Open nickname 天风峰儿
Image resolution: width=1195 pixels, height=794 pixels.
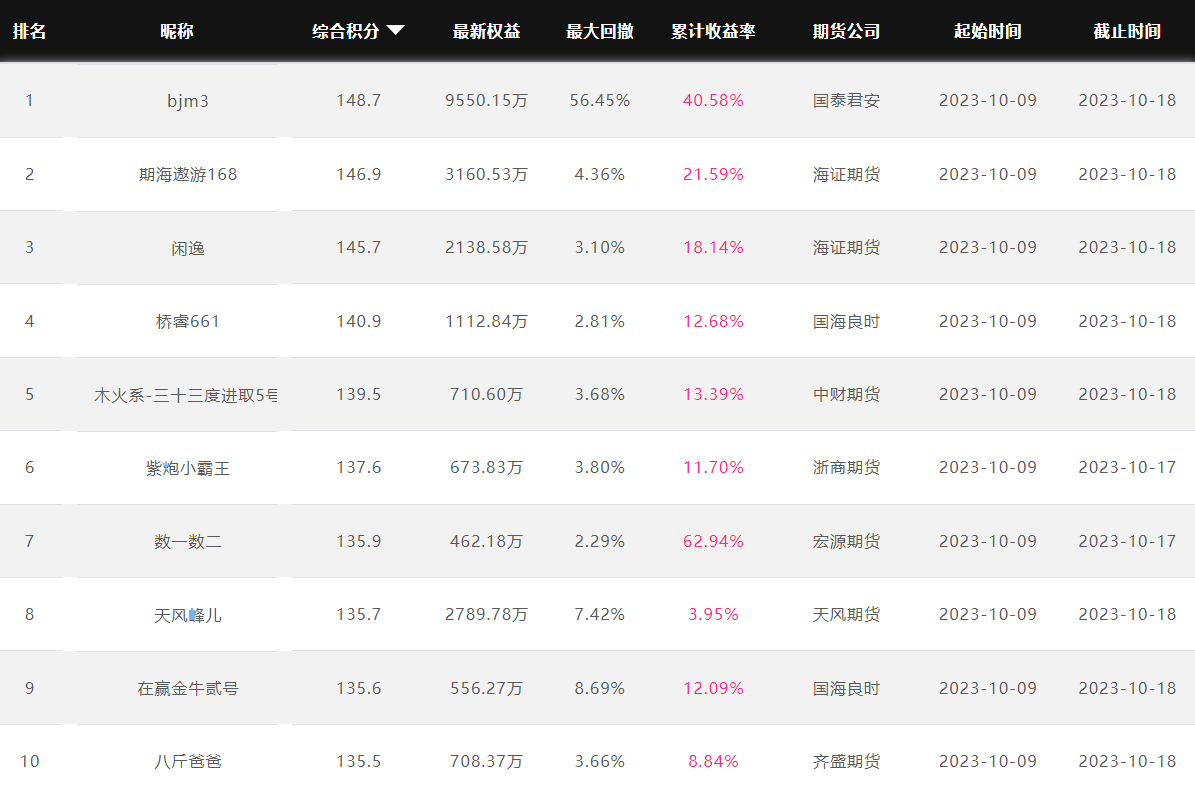(187, 615)
